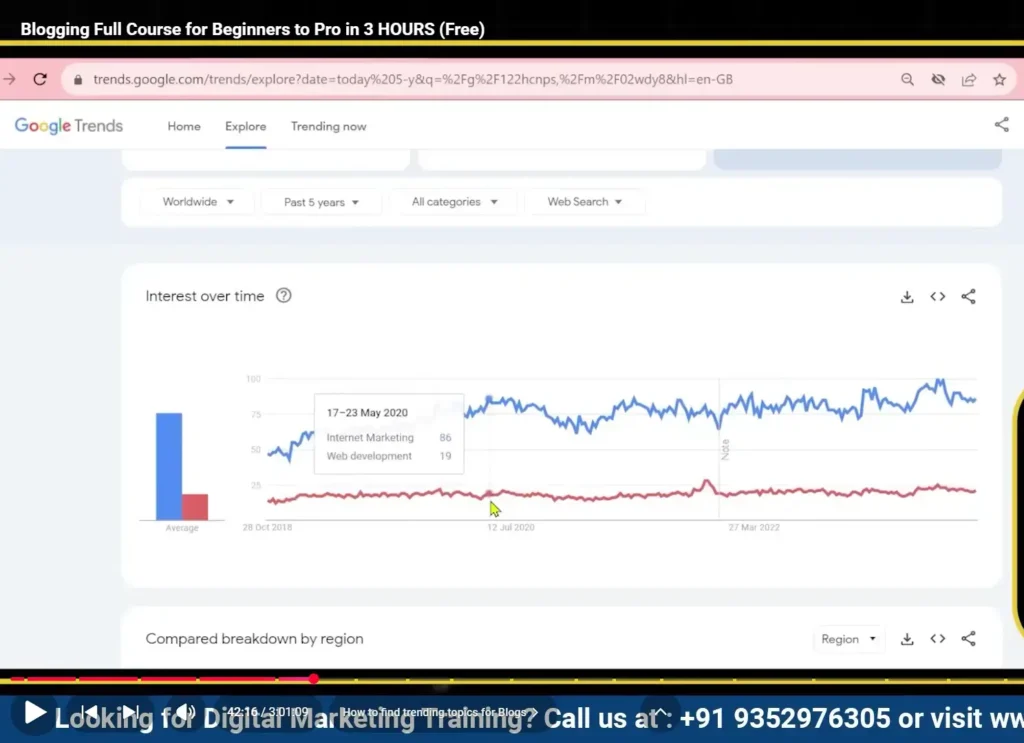
Task: Switch to the Trending now tab
Action: pos(328,126)
